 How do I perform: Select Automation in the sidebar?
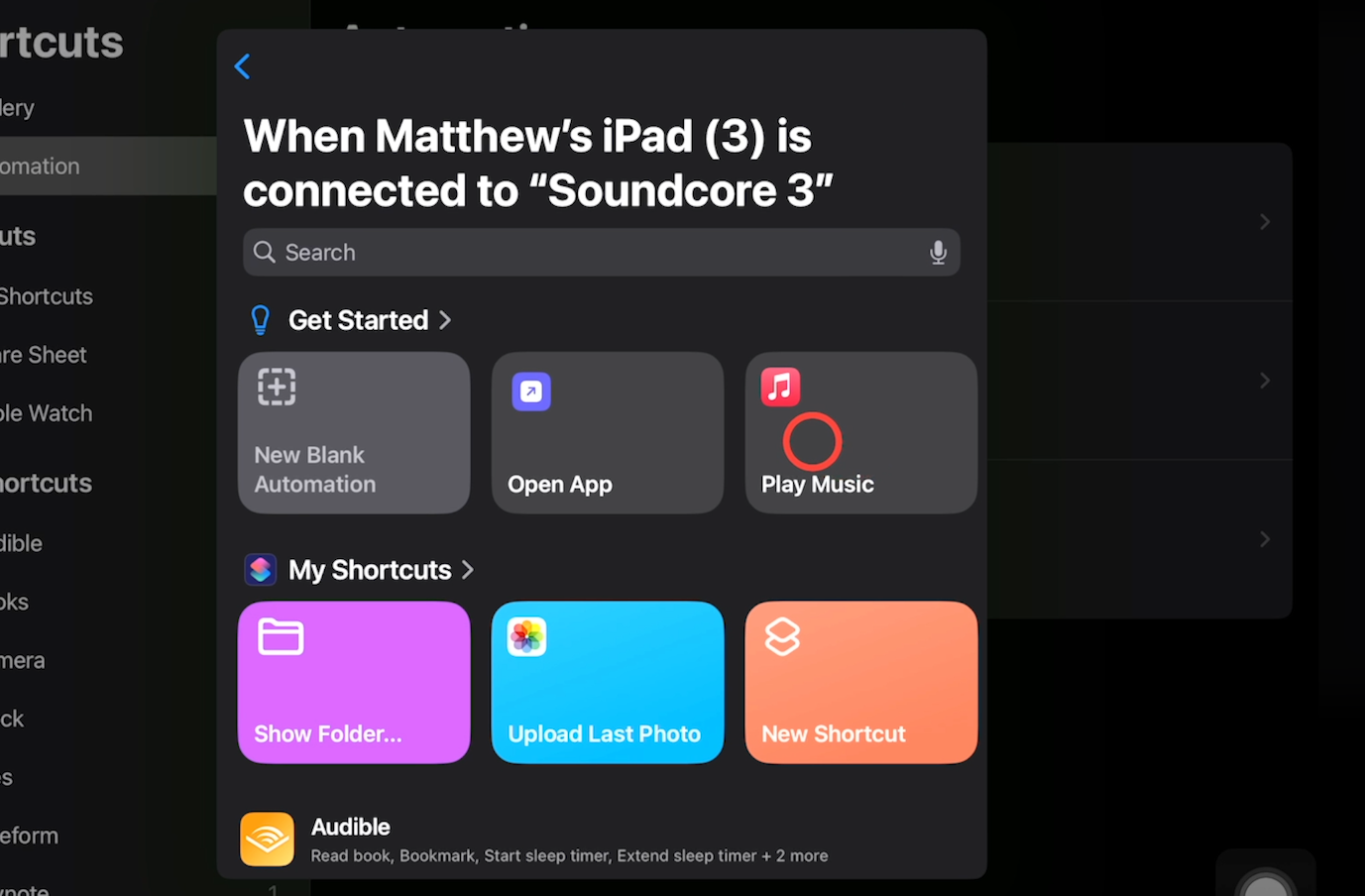(108, 167)
